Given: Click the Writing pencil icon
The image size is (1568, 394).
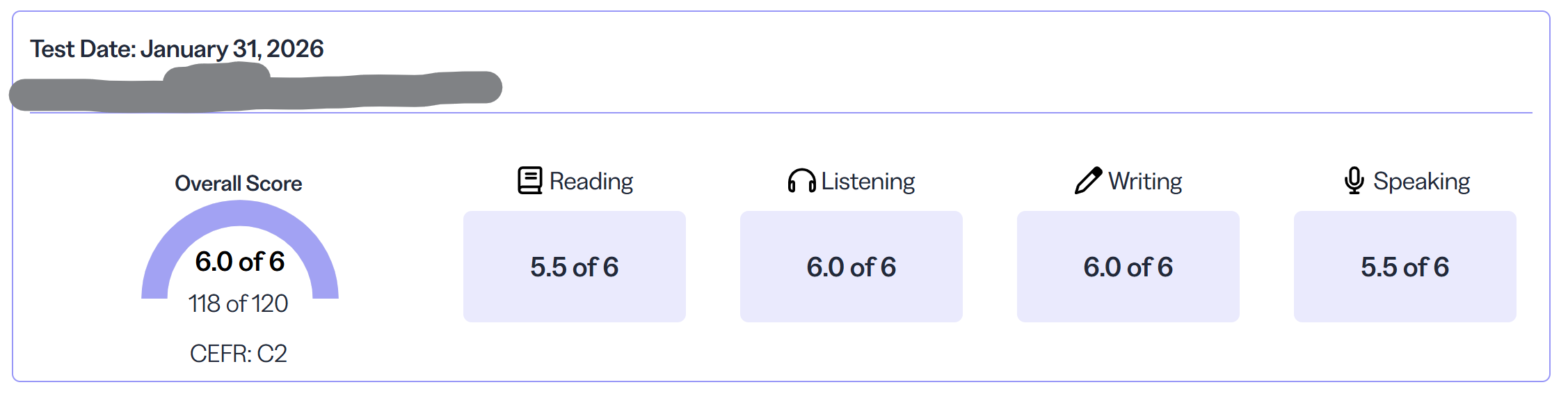Looking at the screenshot, I should click(x=1088, y=180).
